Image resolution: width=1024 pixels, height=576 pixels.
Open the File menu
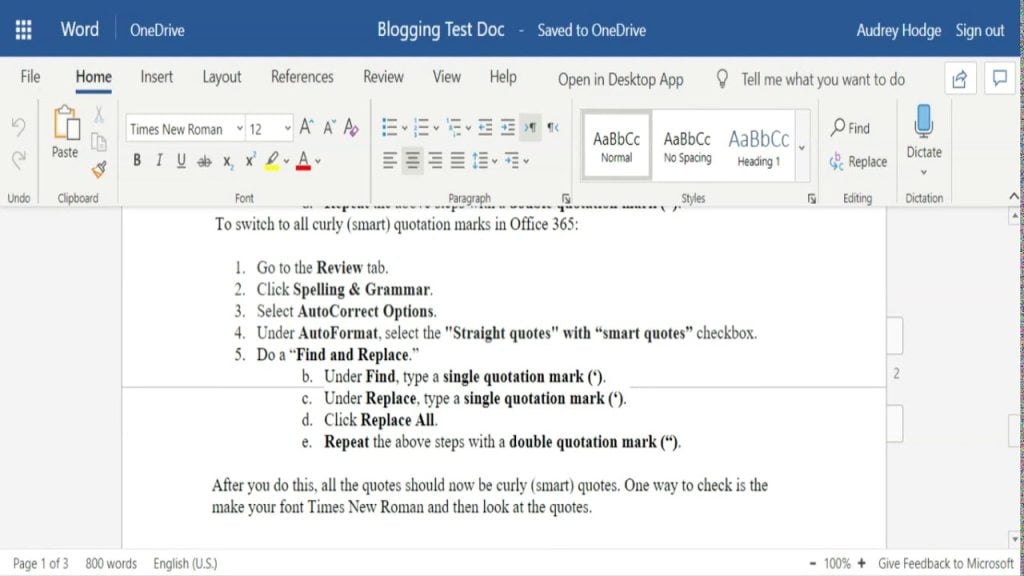coord(30,77)
